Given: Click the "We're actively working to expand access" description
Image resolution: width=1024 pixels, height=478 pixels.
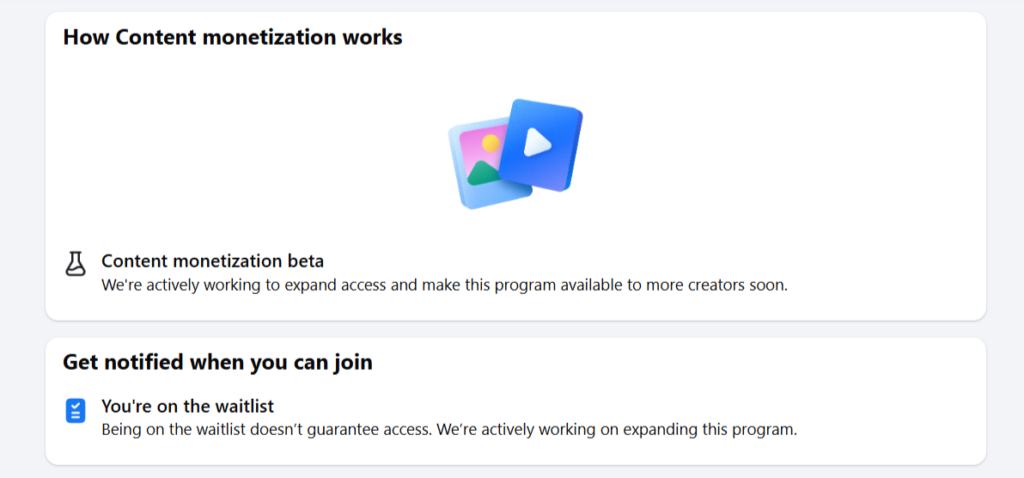Looking at the screenshot, I should (x=445, y=285).
